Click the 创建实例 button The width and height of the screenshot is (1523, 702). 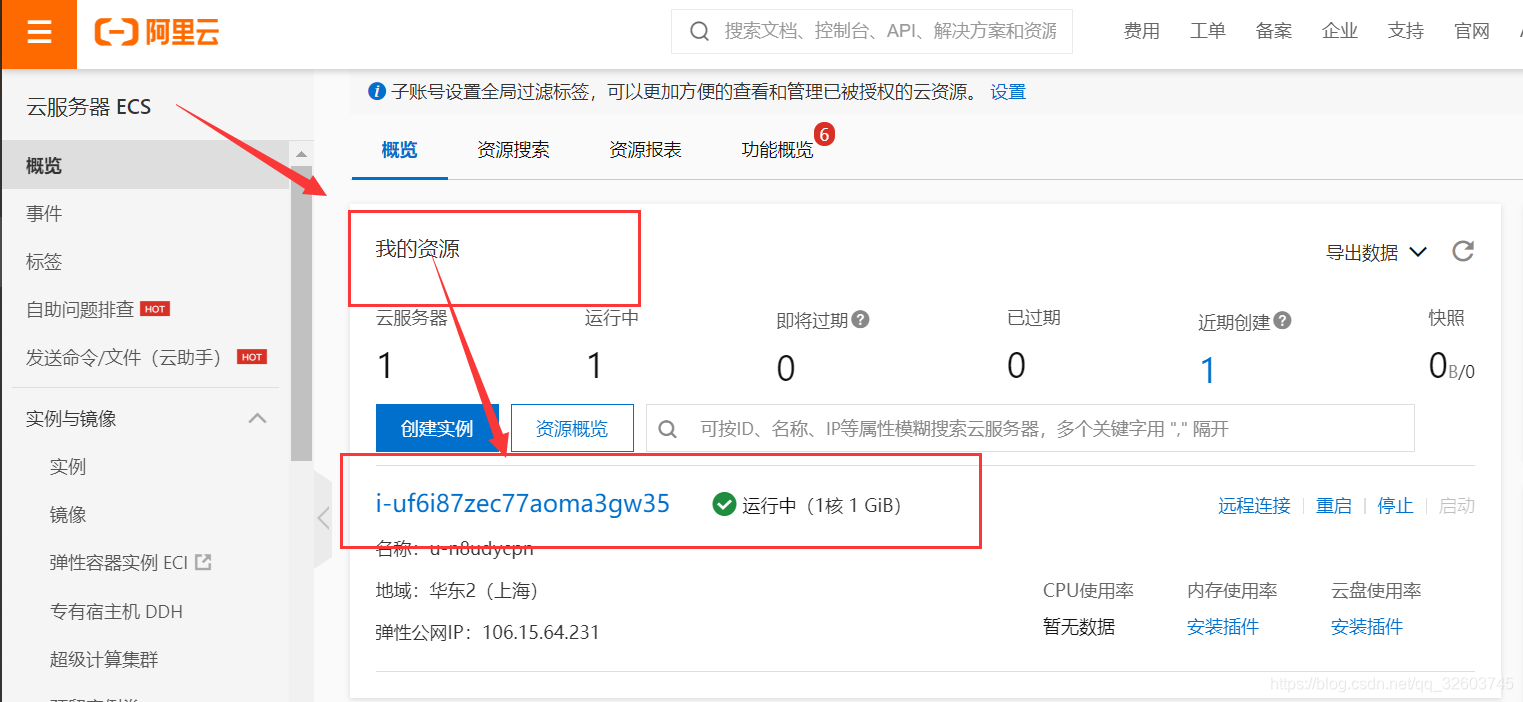(437, 428)
